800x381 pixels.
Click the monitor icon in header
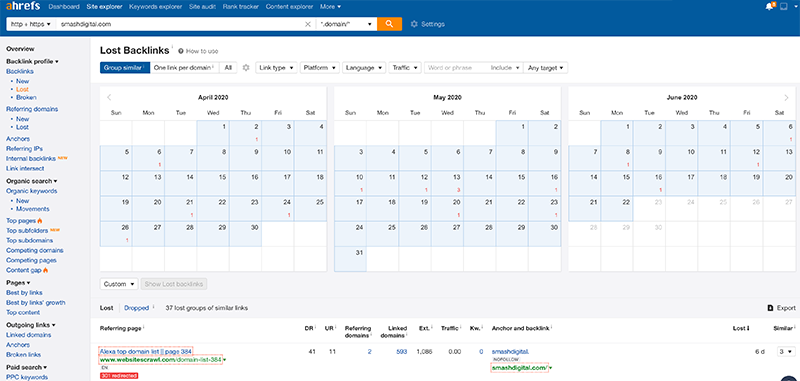click(784, 7)
